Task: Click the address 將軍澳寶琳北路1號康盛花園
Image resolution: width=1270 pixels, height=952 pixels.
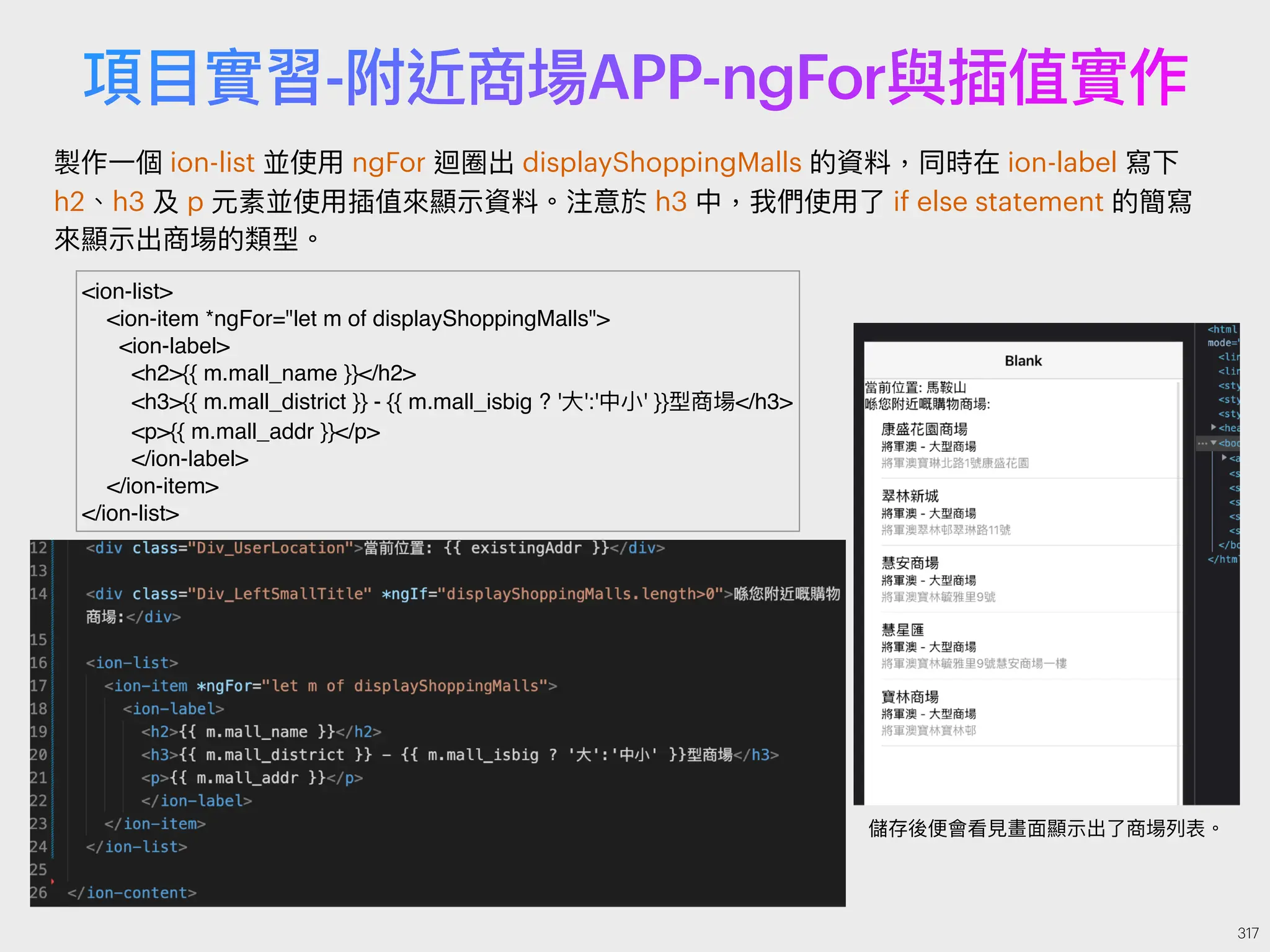Action: pos(955,463)
